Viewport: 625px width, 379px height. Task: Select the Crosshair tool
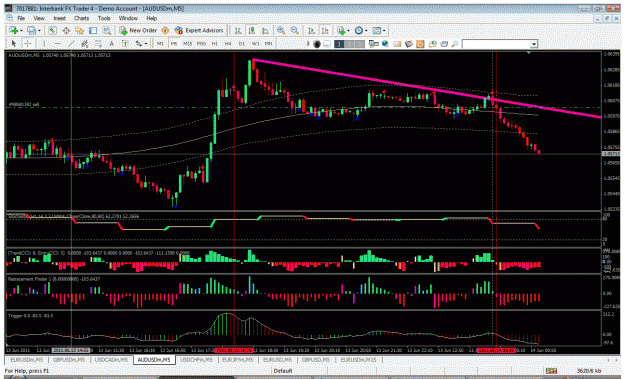[28, 43]
